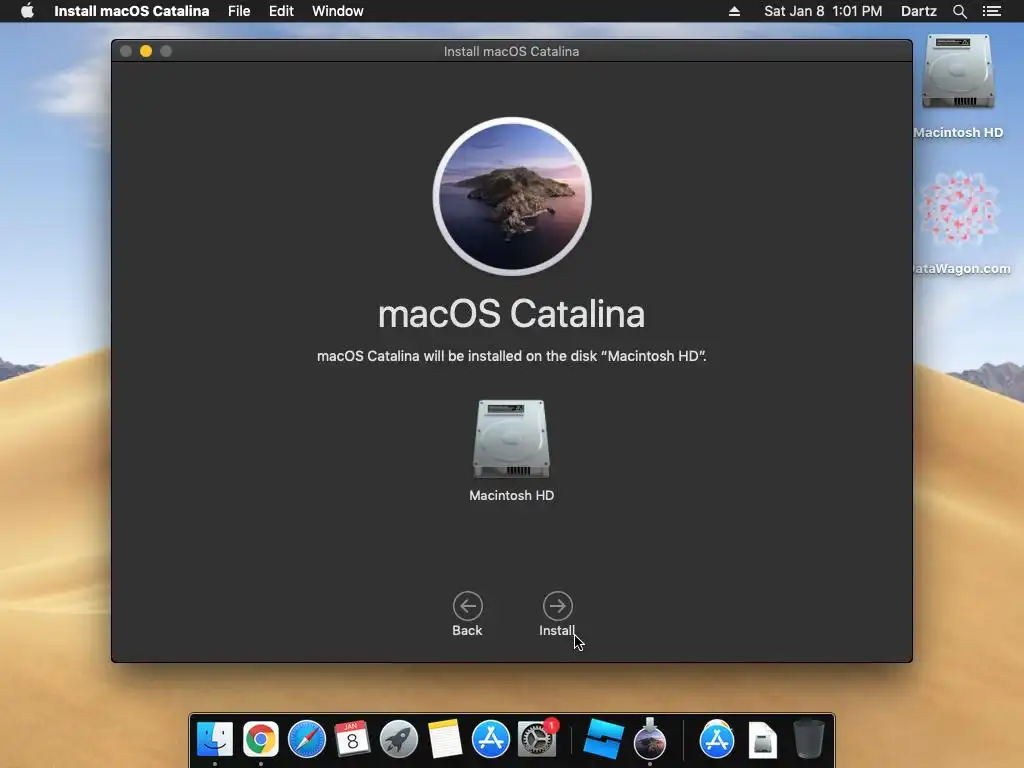
Task: Click the Dartz user name in menu bar
Action: [918, 11]
